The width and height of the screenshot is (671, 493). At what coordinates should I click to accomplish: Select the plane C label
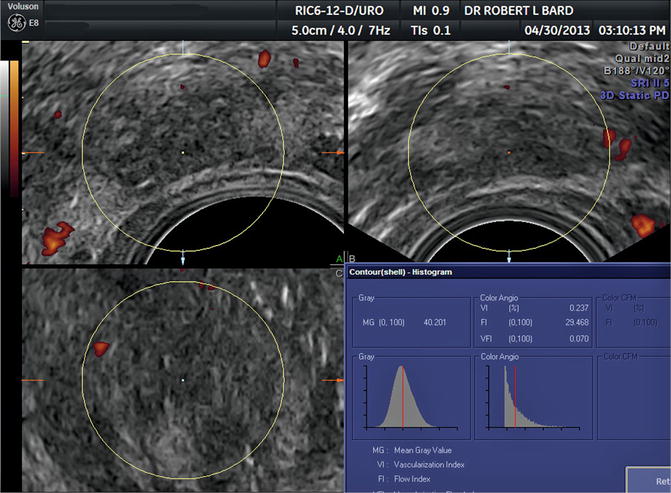point(340,271)
